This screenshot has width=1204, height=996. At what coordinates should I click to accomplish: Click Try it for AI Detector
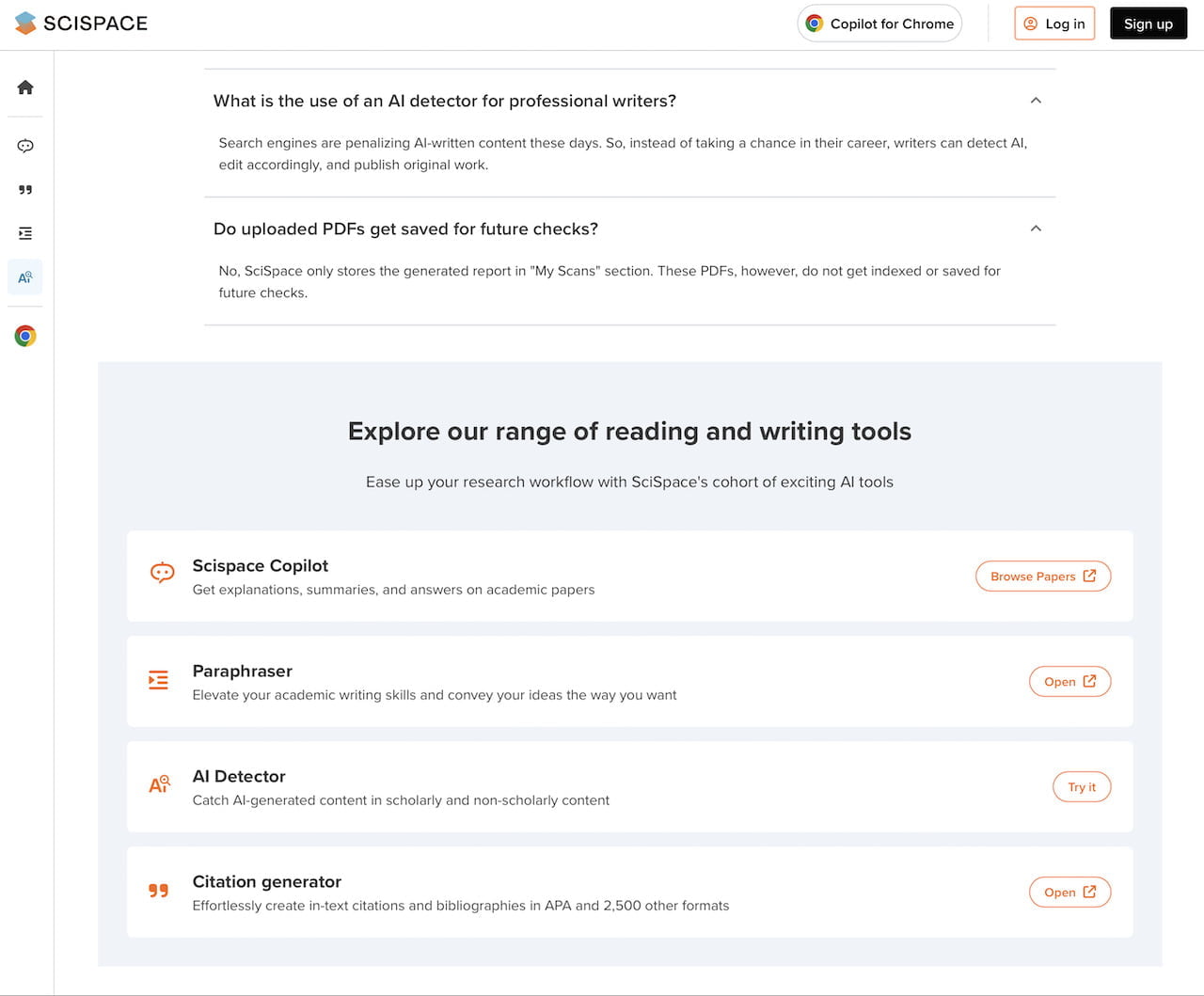1082,787
